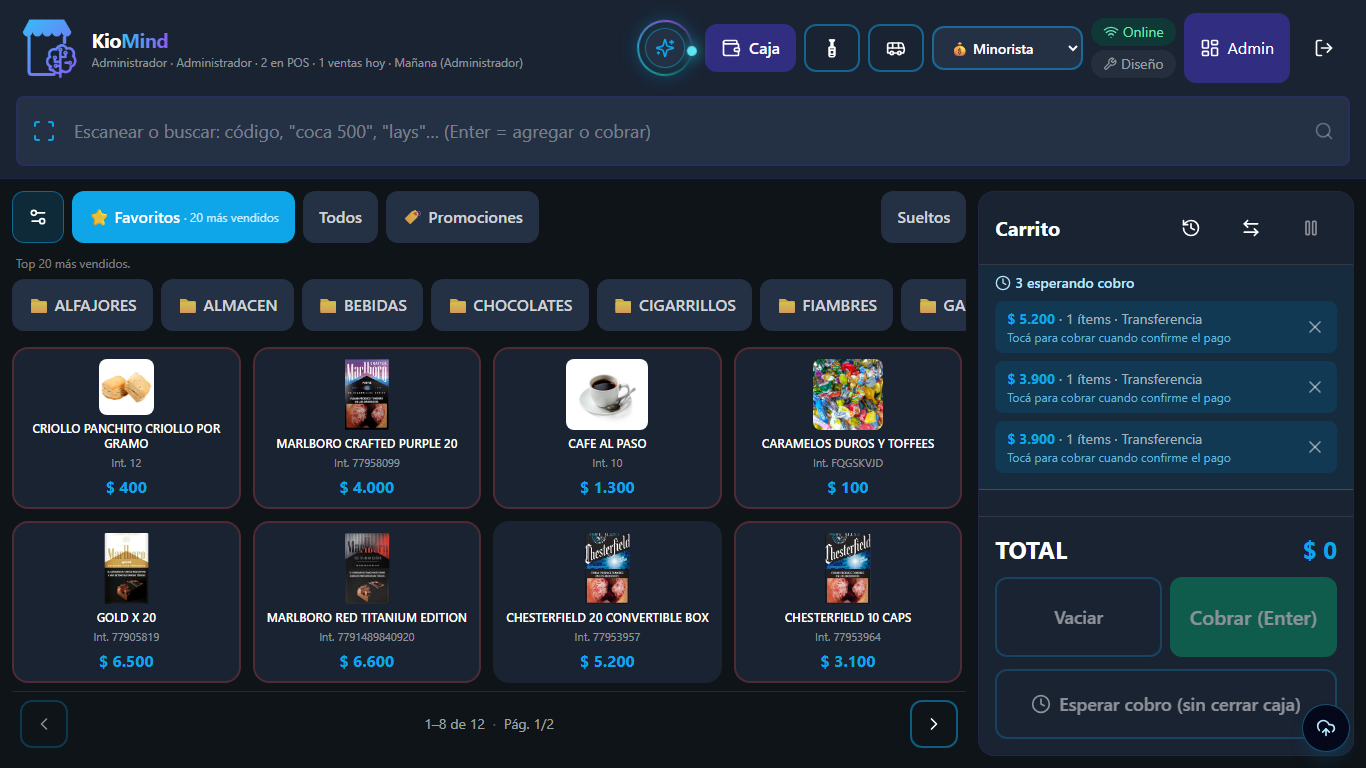Open the Promociones tab
This screenshot has height=768, width=1366.
tap(462, 217)
